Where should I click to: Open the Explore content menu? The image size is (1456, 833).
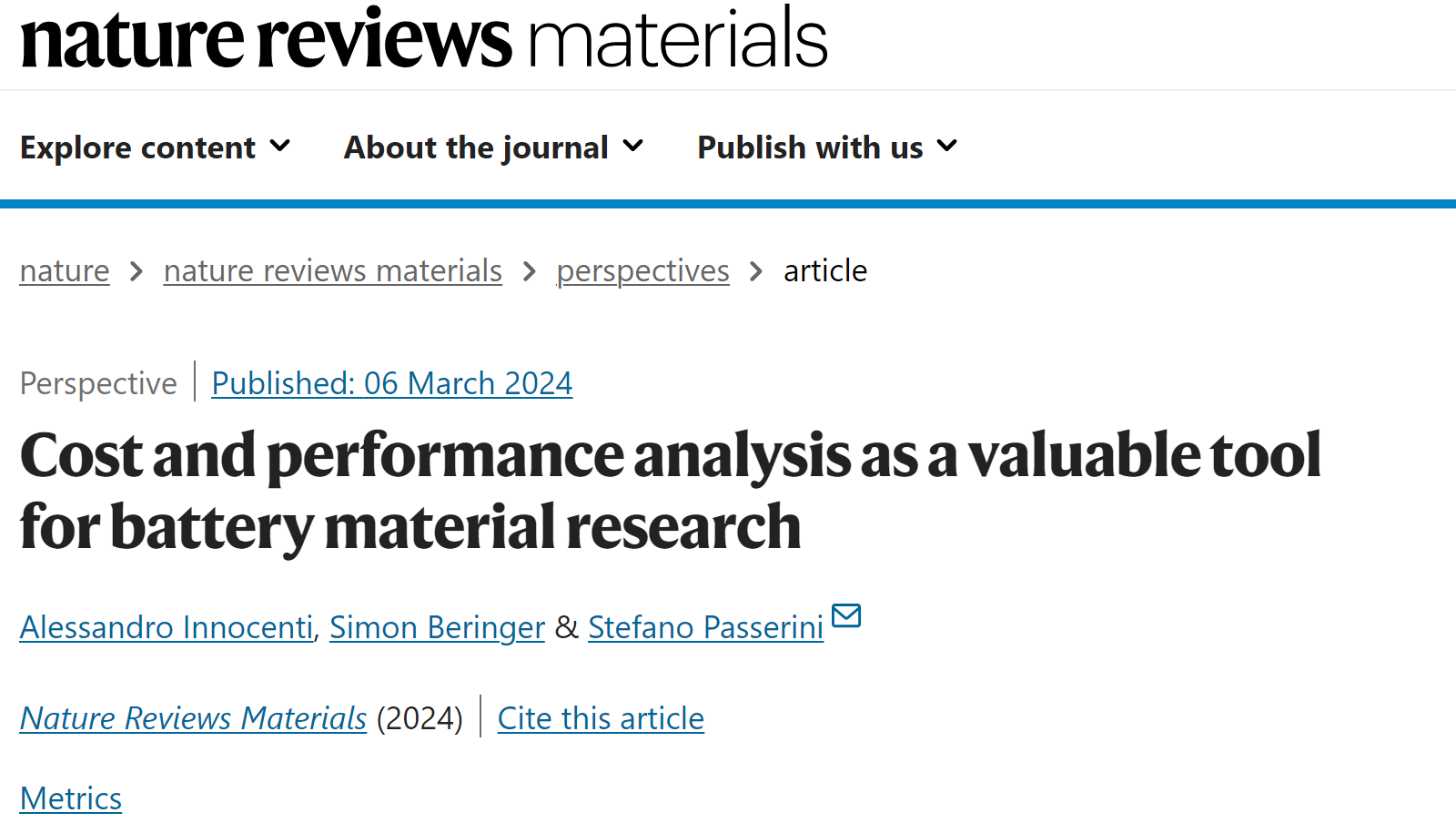click(x=155, y=147)
